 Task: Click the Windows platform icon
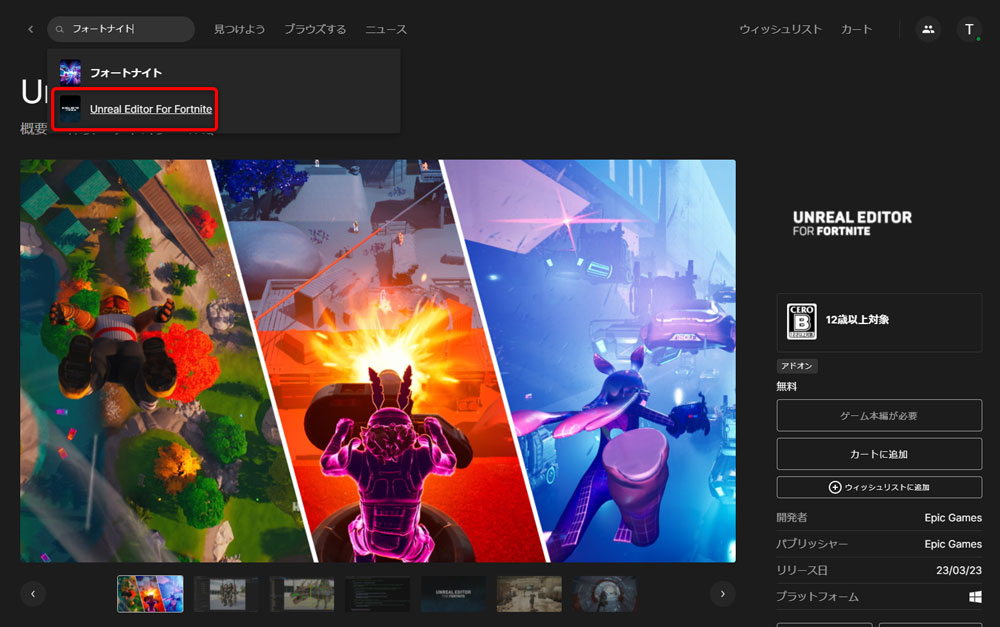point(975,596)
